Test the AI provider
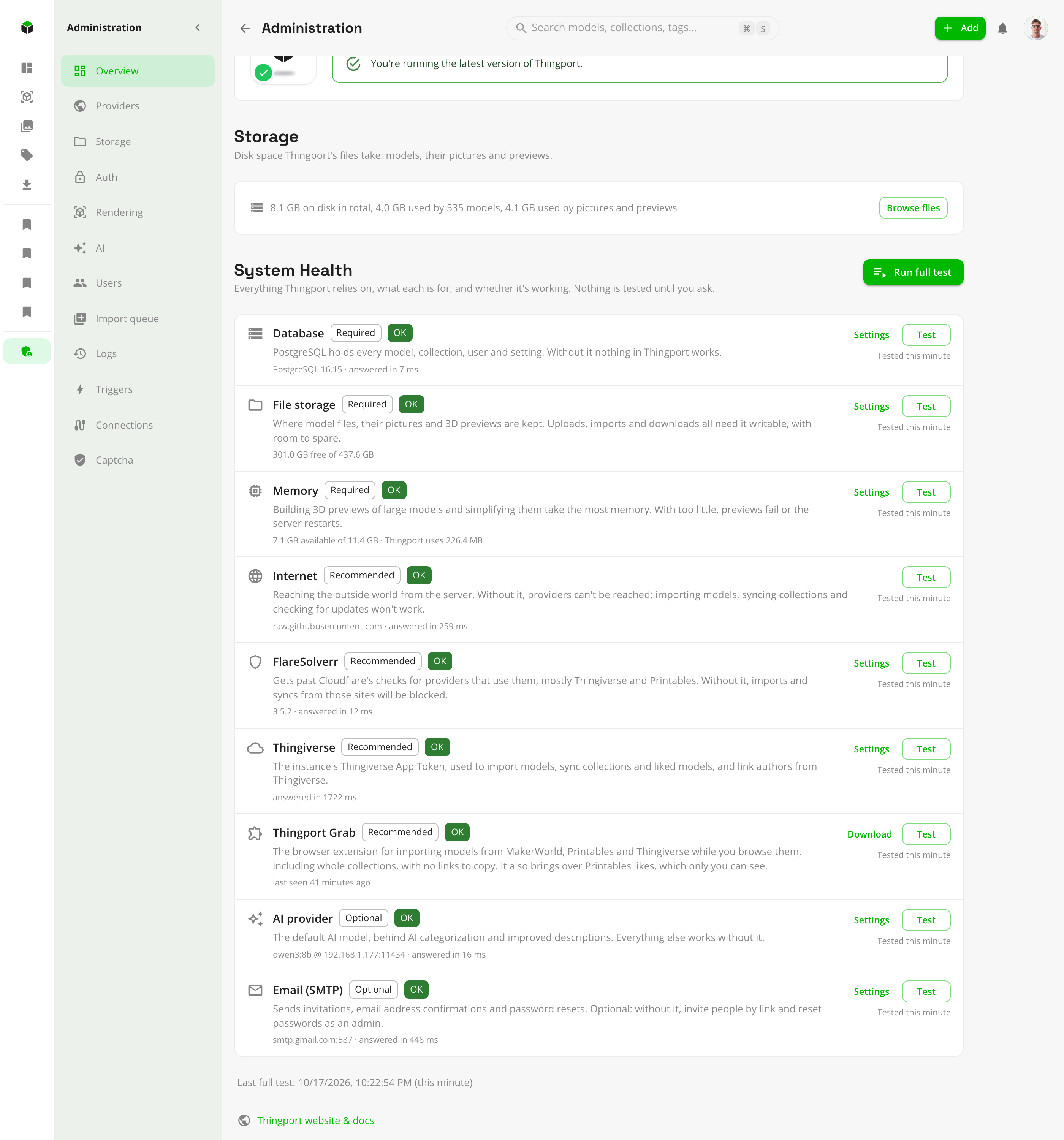This screenshot has height=1140, width=1064. coord(926,920)
